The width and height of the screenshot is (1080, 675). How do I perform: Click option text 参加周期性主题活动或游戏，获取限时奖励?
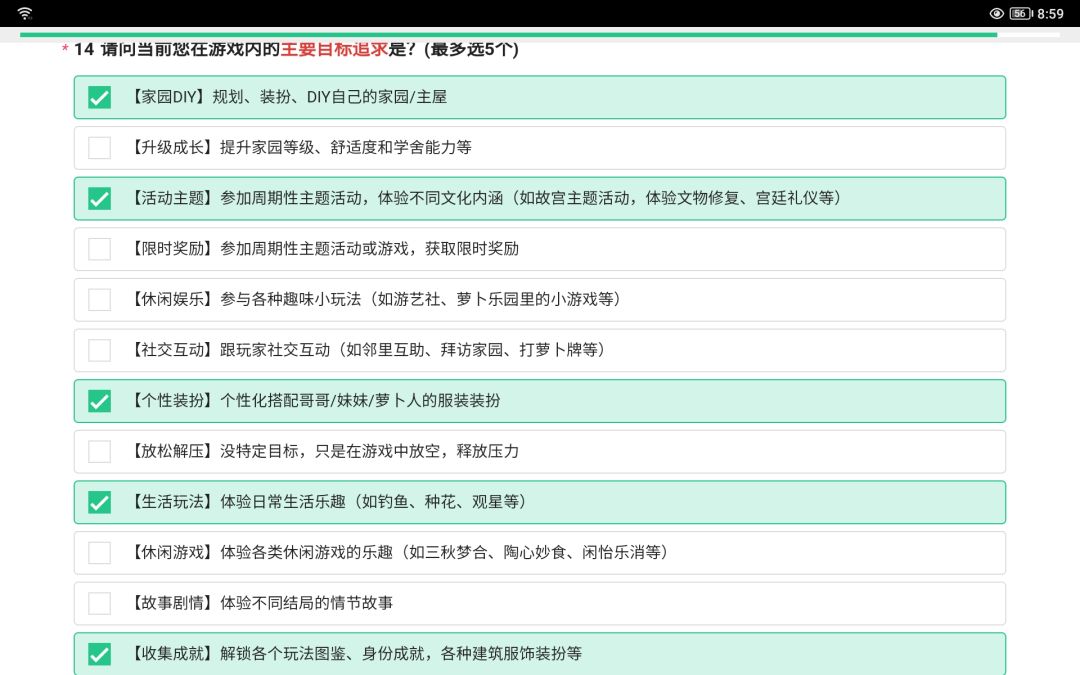(x=369, y=249)
